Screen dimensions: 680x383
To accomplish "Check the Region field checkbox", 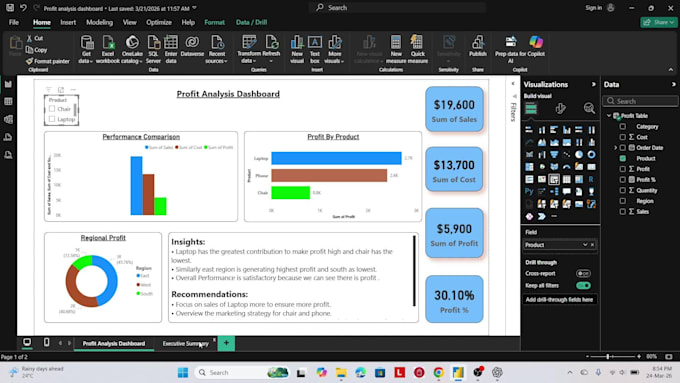I will coord(623,201).
